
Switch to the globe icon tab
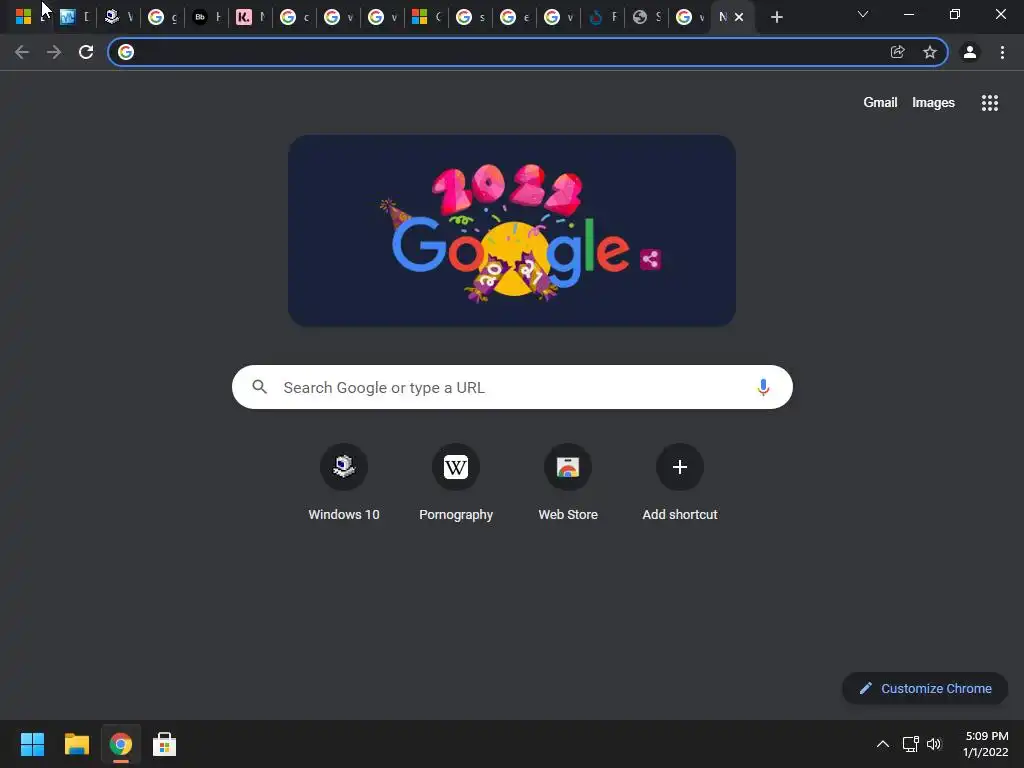click(x=647, y=17)
